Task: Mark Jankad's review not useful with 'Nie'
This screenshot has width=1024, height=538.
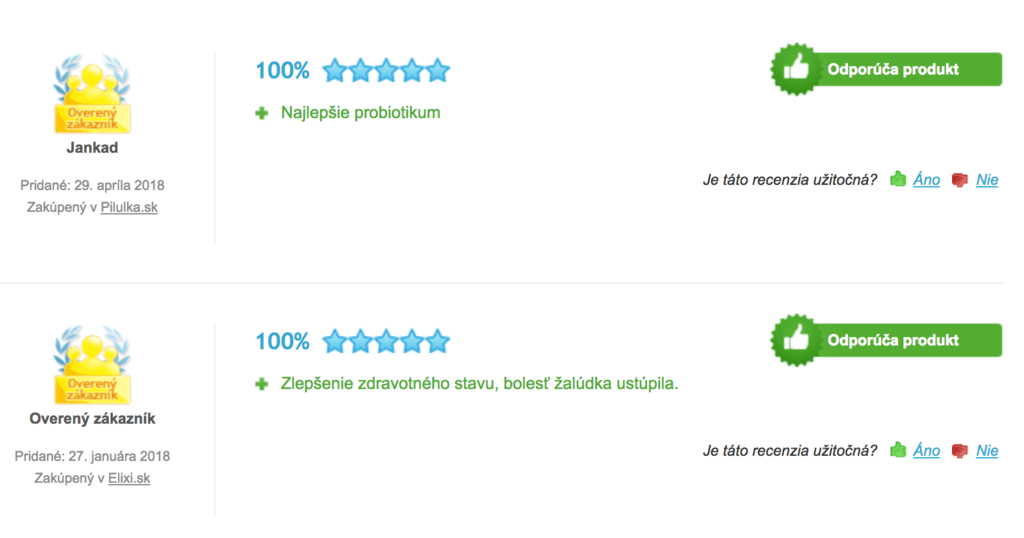Action: (x=987, y=180)
